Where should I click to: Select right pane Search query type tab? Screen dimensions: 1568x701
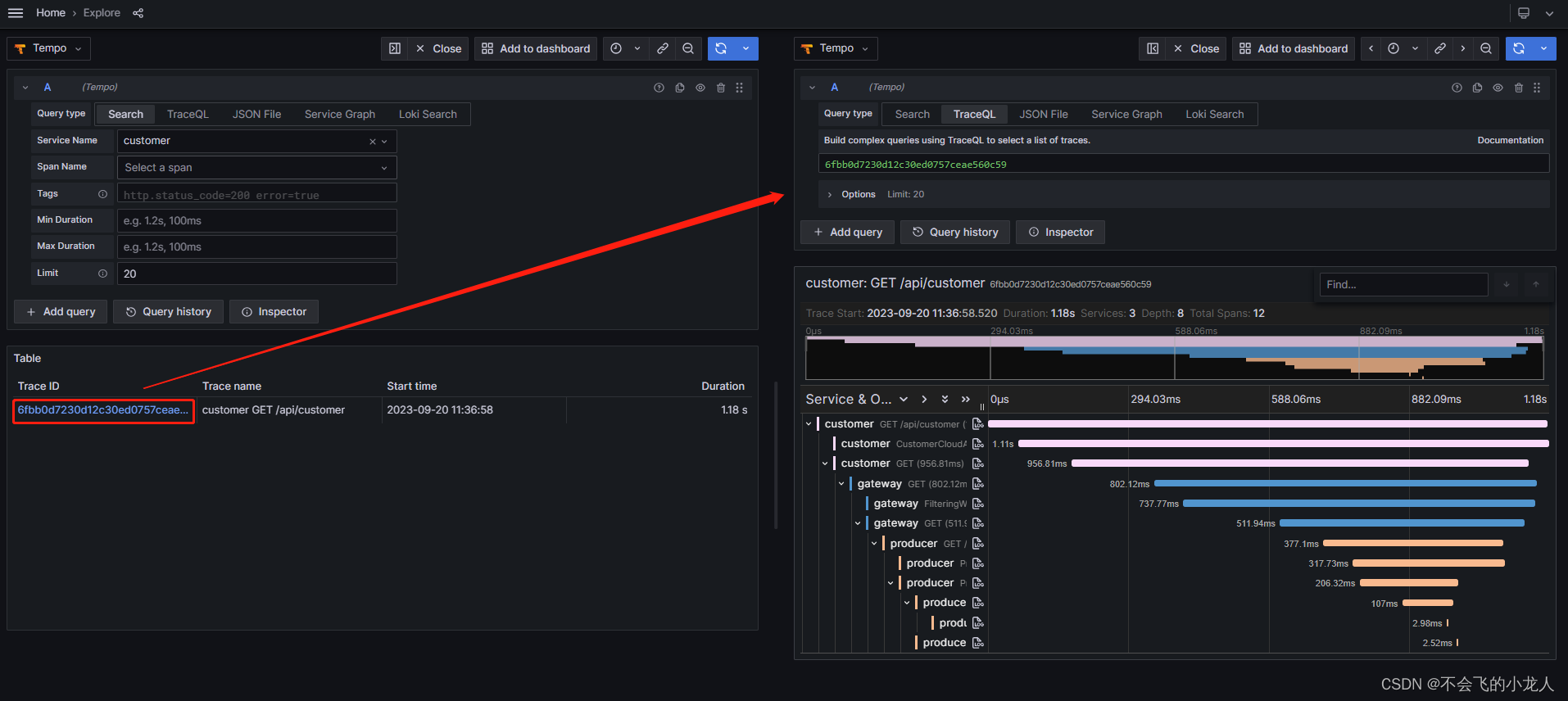913,115
